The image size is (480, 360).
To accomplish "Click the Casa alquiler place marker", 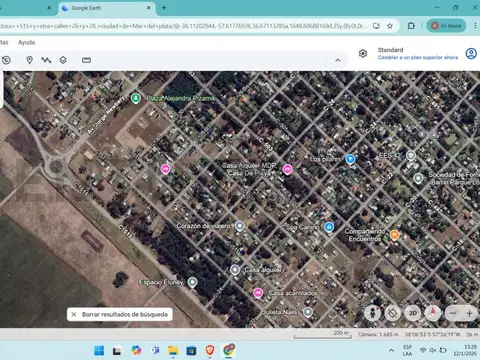I will [235, 270].
